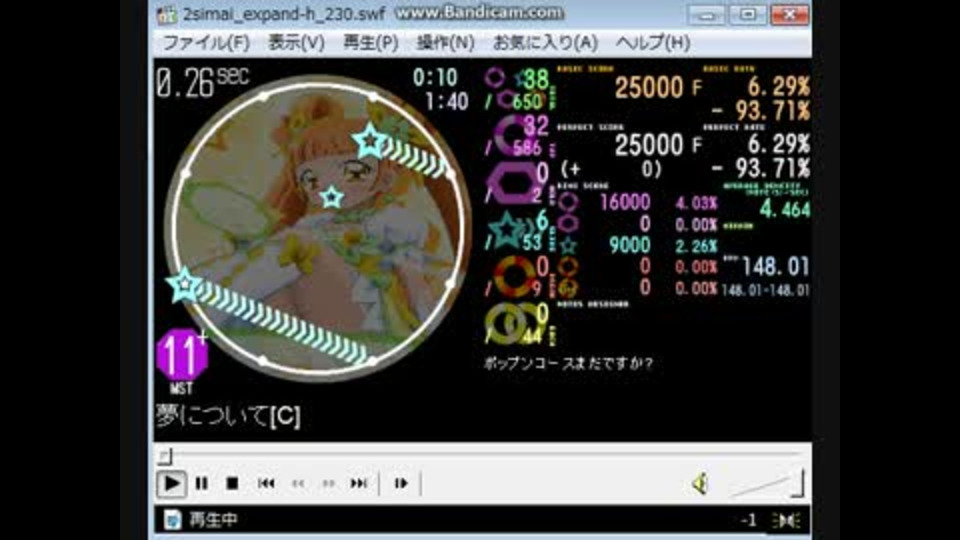Click the 4.03% rate value
This screenshot has height=540, width=960.
point(696,203)
